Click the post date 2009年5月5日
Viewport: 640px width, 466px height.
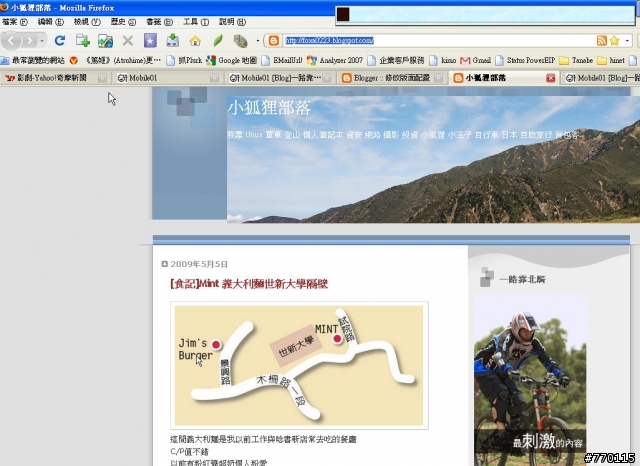(199, 264)
